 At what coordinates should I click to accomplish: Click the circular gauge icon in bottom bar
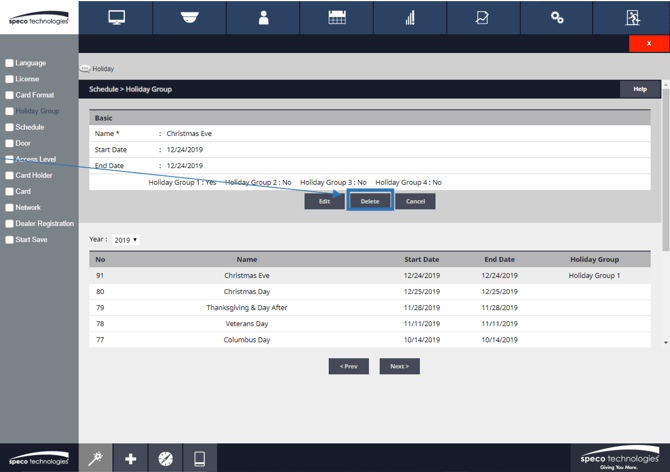coord(166,459)
